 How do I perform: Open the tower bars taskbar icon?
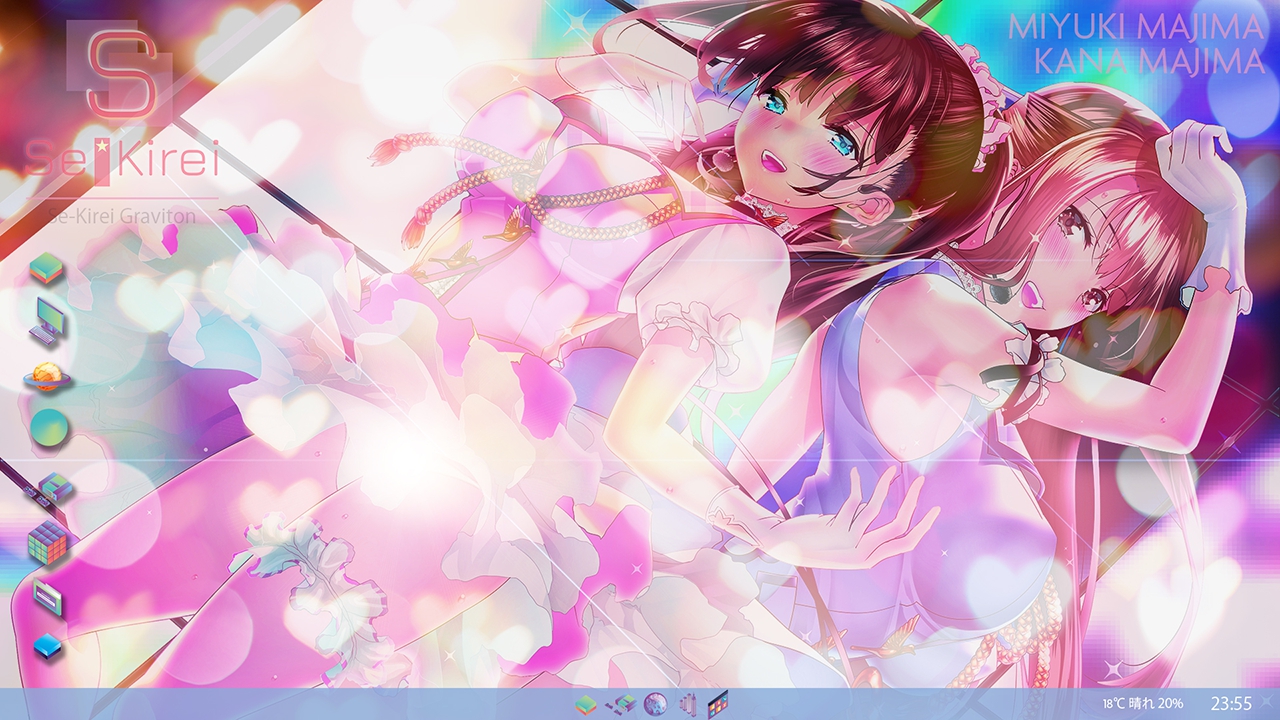coord(687,704)
